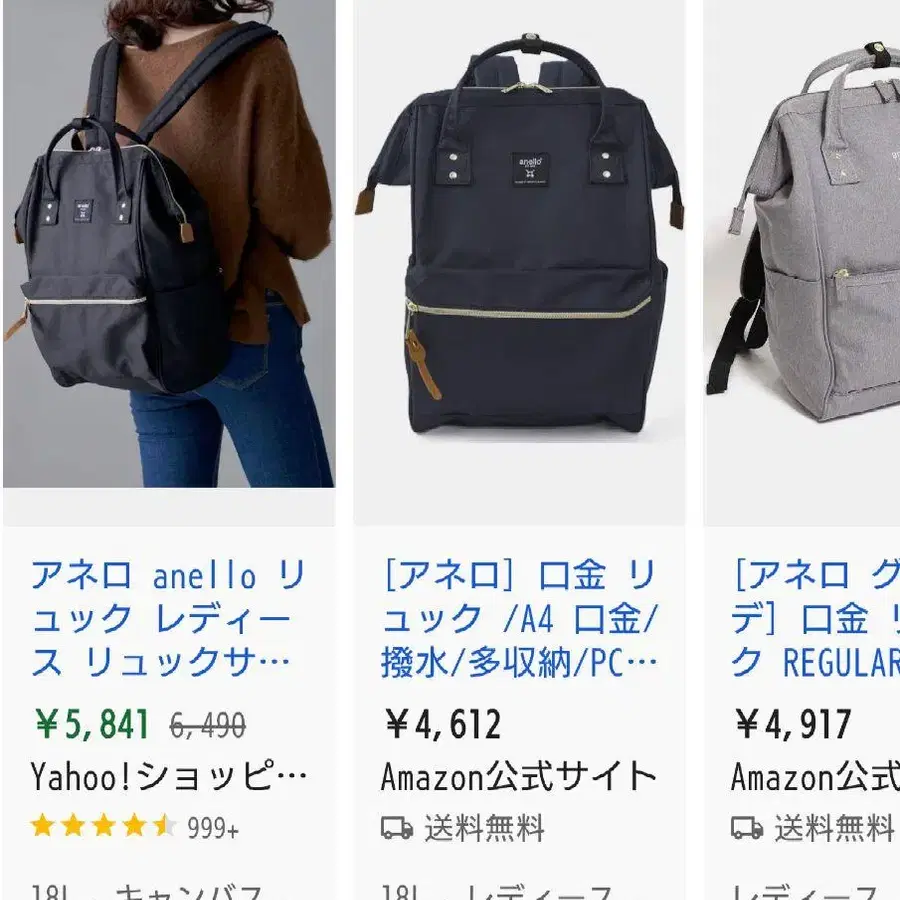The image size is (900, 900).
Task: Select the Amazon公式サイト seller under ¥4,612
Action: [x=518, y=777]
